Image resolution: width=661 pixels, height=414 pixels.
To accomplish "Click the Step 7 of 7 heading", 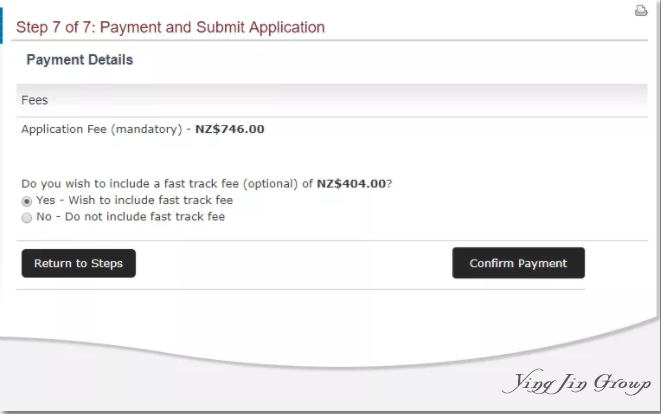I will point(170,27).
